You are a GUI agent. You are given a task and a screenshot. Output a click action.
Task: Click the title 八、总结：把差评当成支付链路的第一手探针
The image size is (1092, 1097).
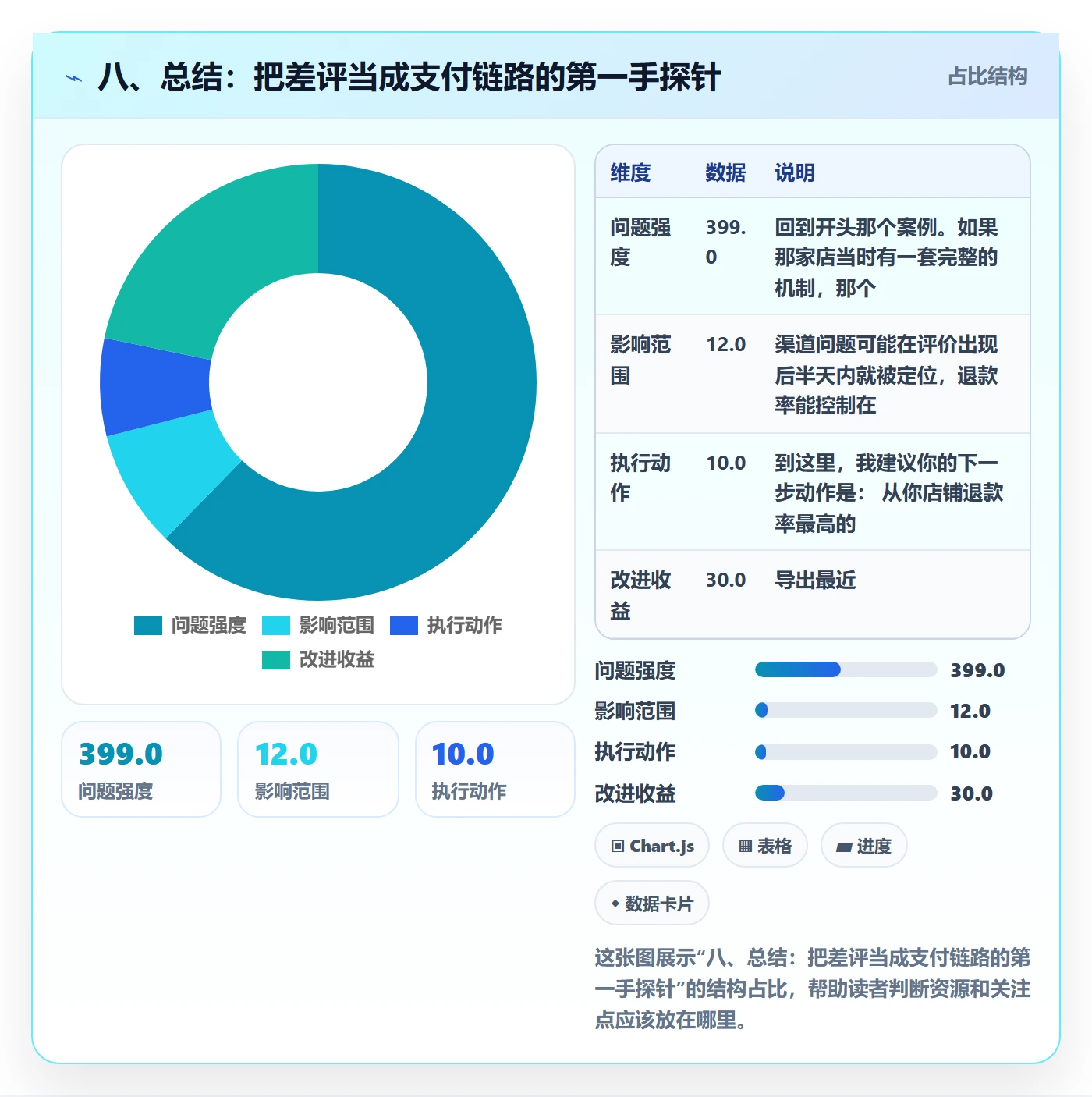tap(409, 77)
